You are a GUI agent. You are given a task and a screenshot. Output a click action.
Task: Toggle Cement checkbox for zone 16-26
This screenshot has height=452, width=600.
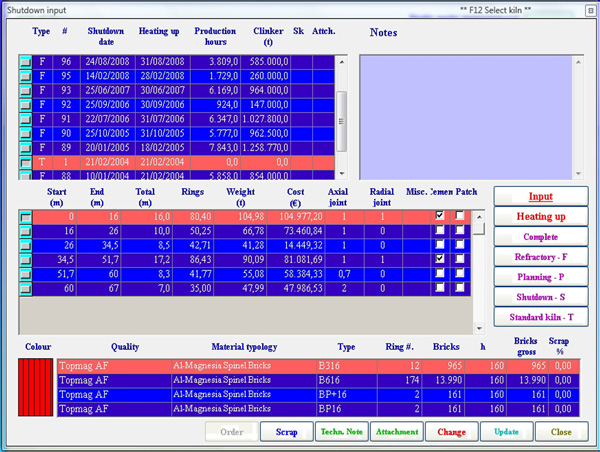[440, 230]
